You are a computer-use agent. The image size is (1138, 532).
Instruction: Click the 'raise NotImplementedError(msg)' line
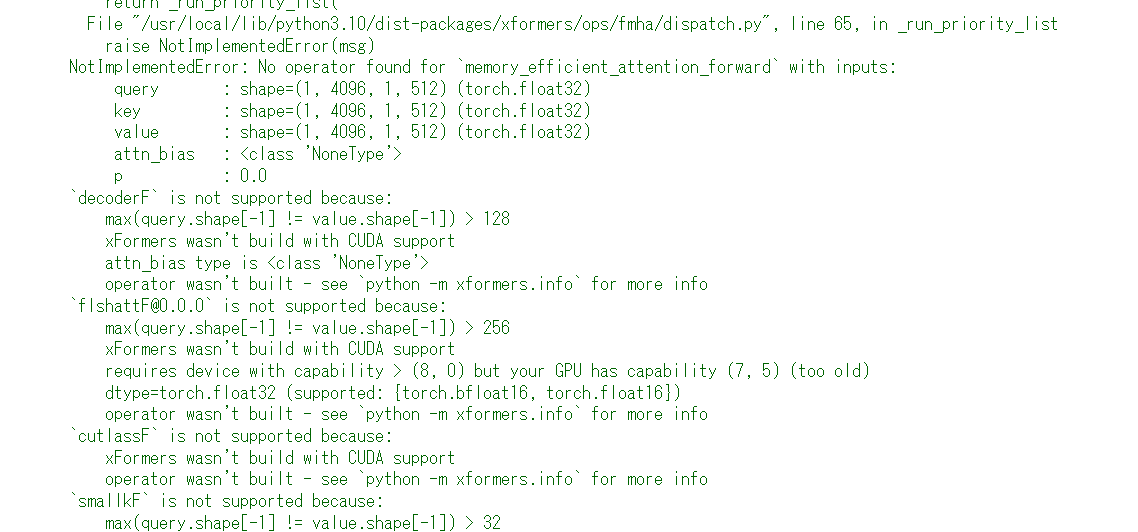click(240, 46)
